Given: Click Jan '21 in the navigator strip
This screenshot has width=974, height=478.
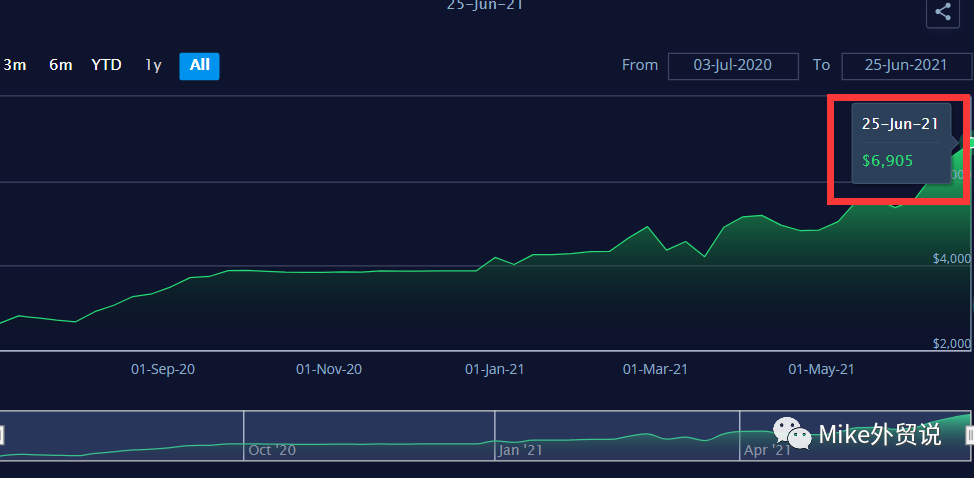Looking at the screenshot, I should pyautogui.click(x=520, y=450).
